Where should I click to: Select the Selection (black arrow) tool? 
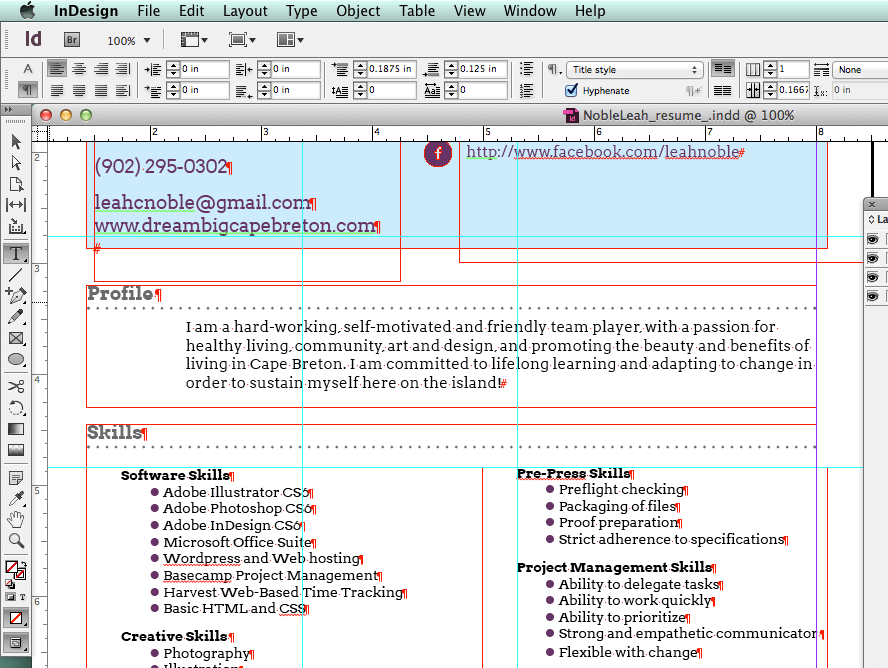coord(16,142)
